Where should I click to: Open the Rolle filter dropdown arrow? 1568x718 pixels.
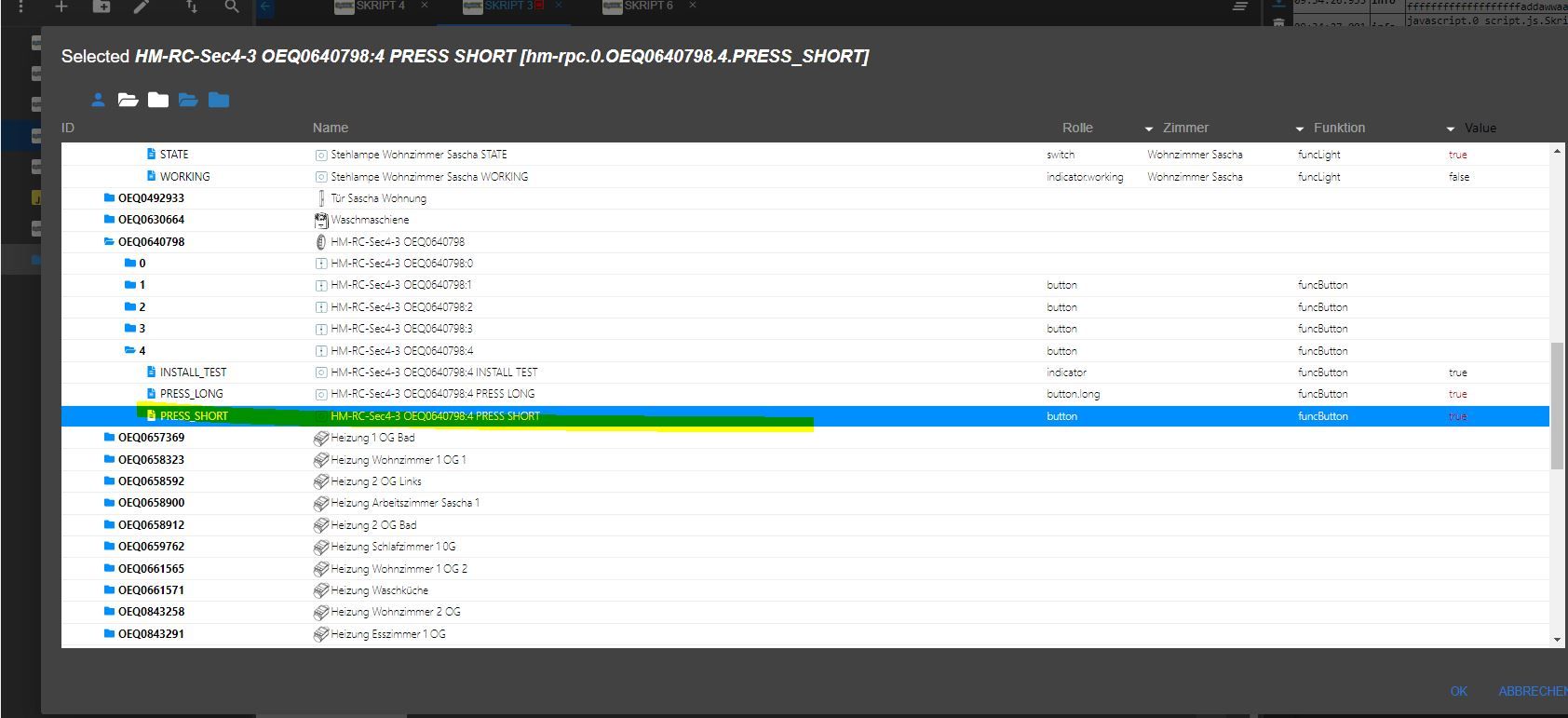(1148, 129)
